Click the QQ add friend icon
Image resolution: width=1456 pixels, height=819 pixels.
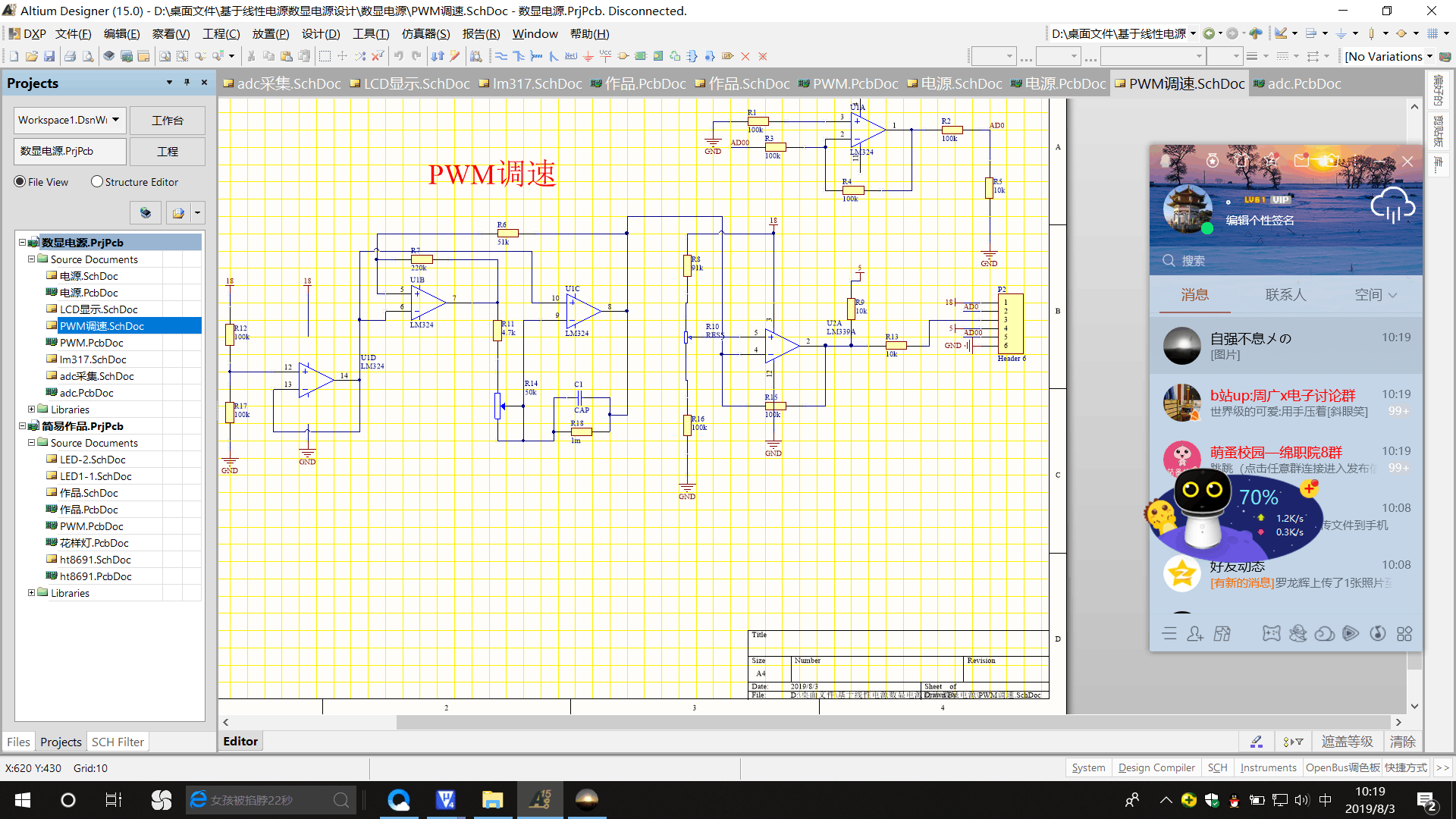[x=1195, y=634]
